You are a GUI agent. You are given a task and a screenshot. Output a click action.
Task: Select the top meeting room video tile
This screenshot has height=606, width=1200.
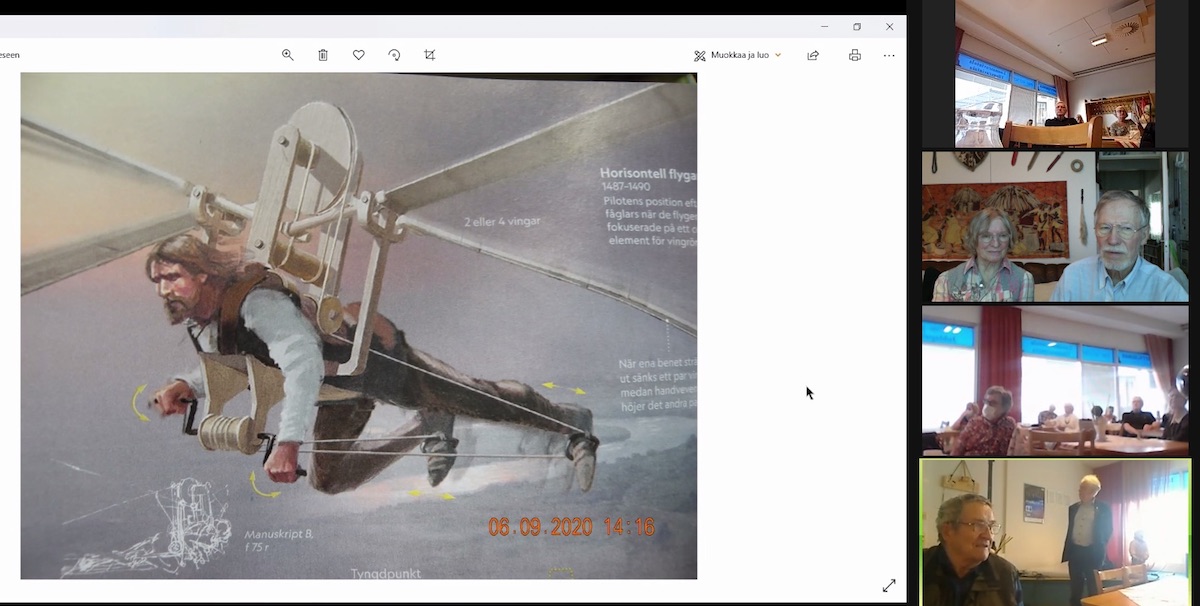[x=1055, y=74]
